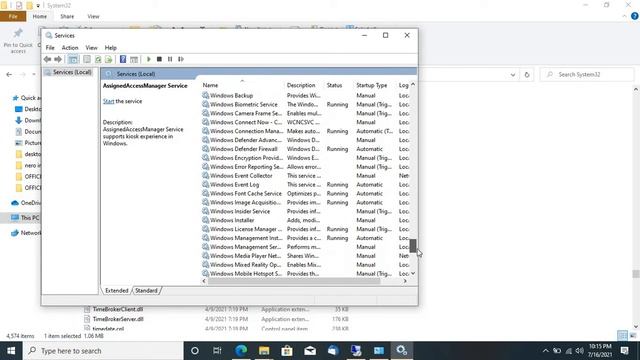Image resolution: width=640 pixels, height=360 pixels.
Task: Switch to the Standard tab
Action: click(146, 291)
